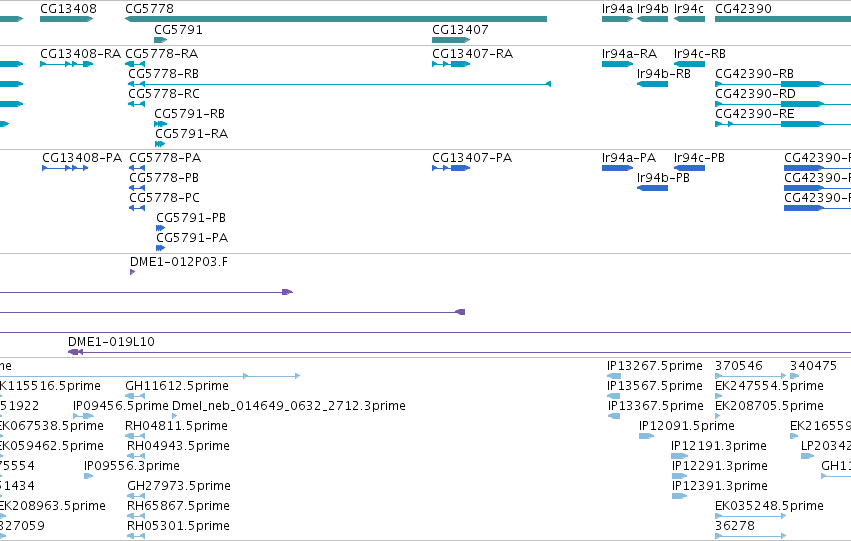Image resolution: width=851 pixels, height=541 pixels.
Task: Select the Ir94c-PB protein
Action: 689,168
